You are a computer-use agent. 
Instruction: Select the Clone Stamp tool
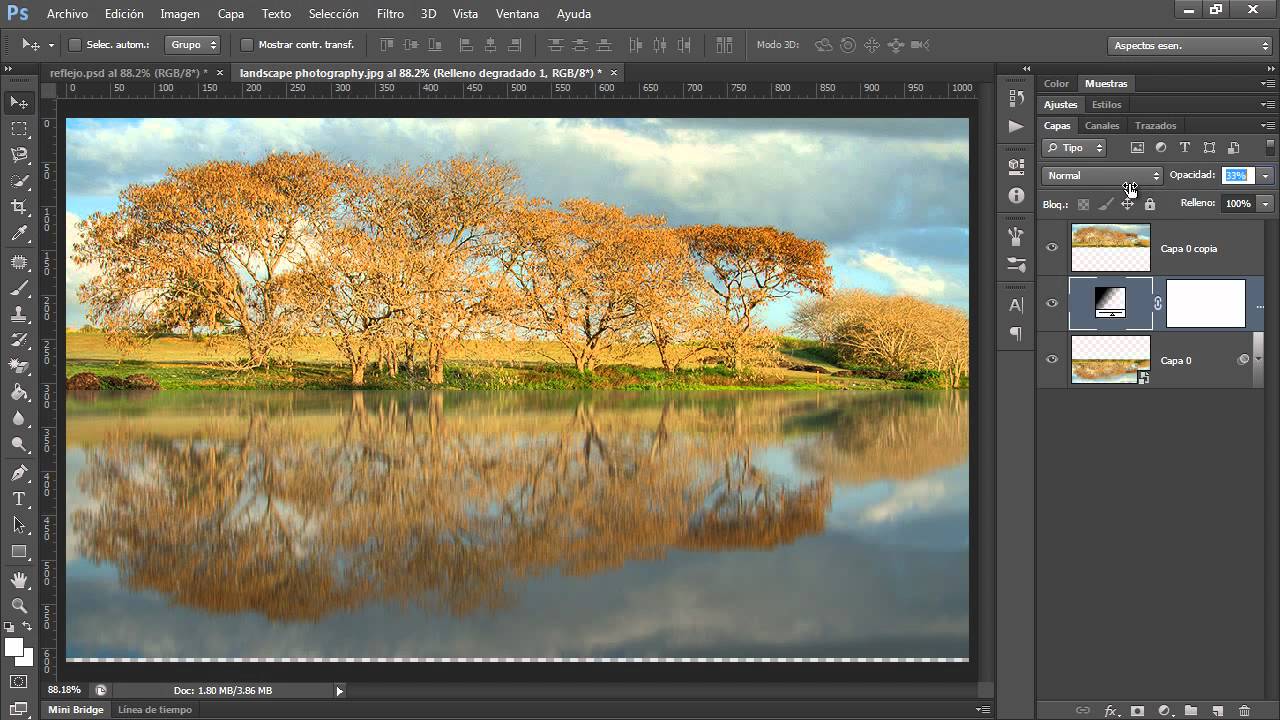(x=19, y=314)
